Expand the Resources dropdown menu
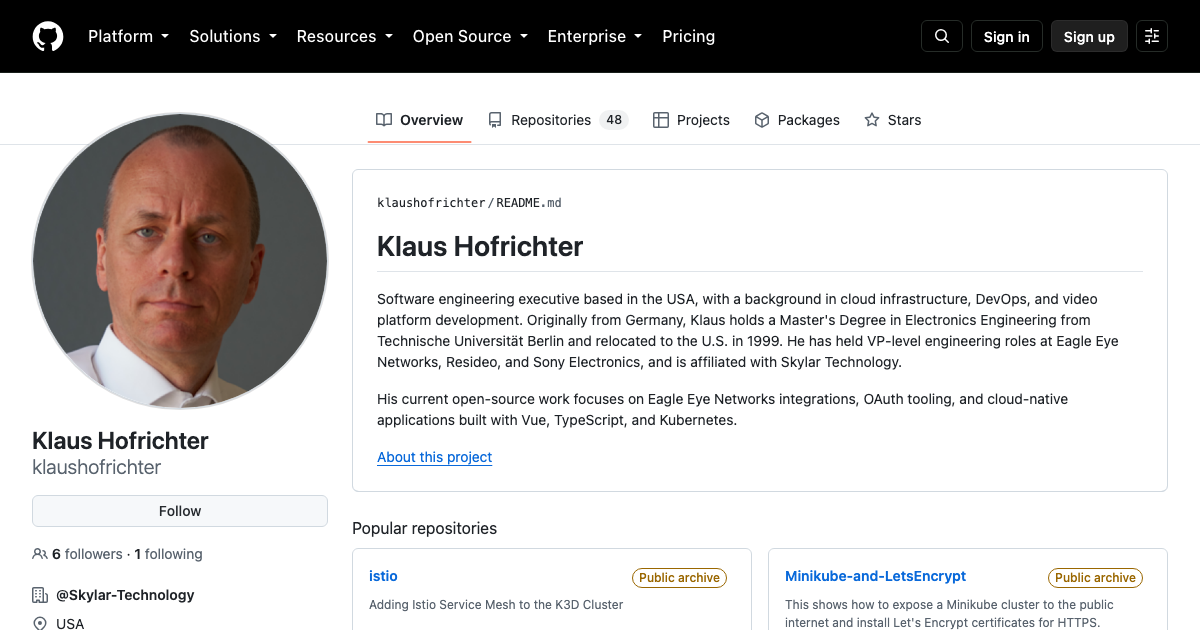The height and width of the screenshot is (630, 1200). tap(344, 36)
